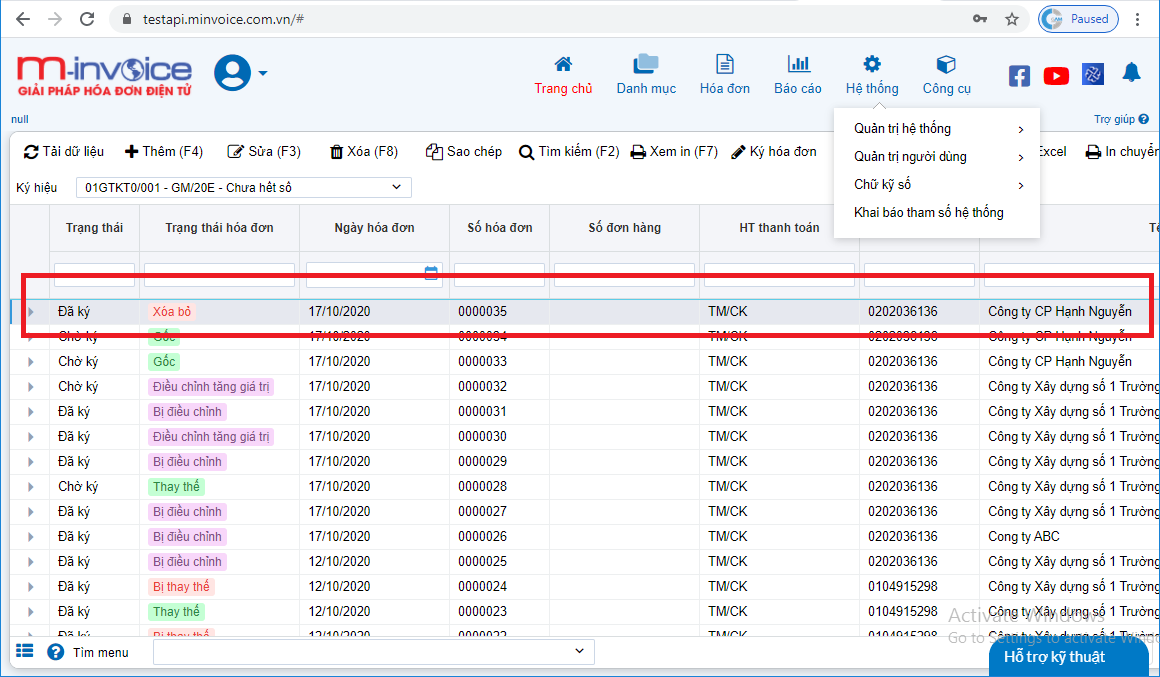
Task: Sort by Số hóa đơn column header
Action: click(x=499, y=228)
